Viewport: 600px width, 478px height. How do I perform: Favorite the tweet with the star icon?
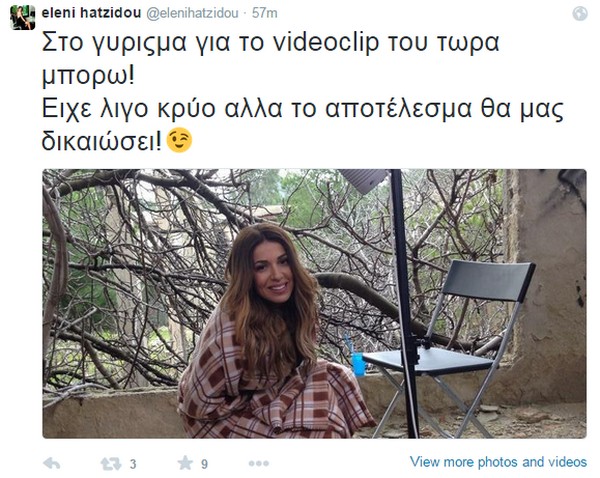[185, 463]
